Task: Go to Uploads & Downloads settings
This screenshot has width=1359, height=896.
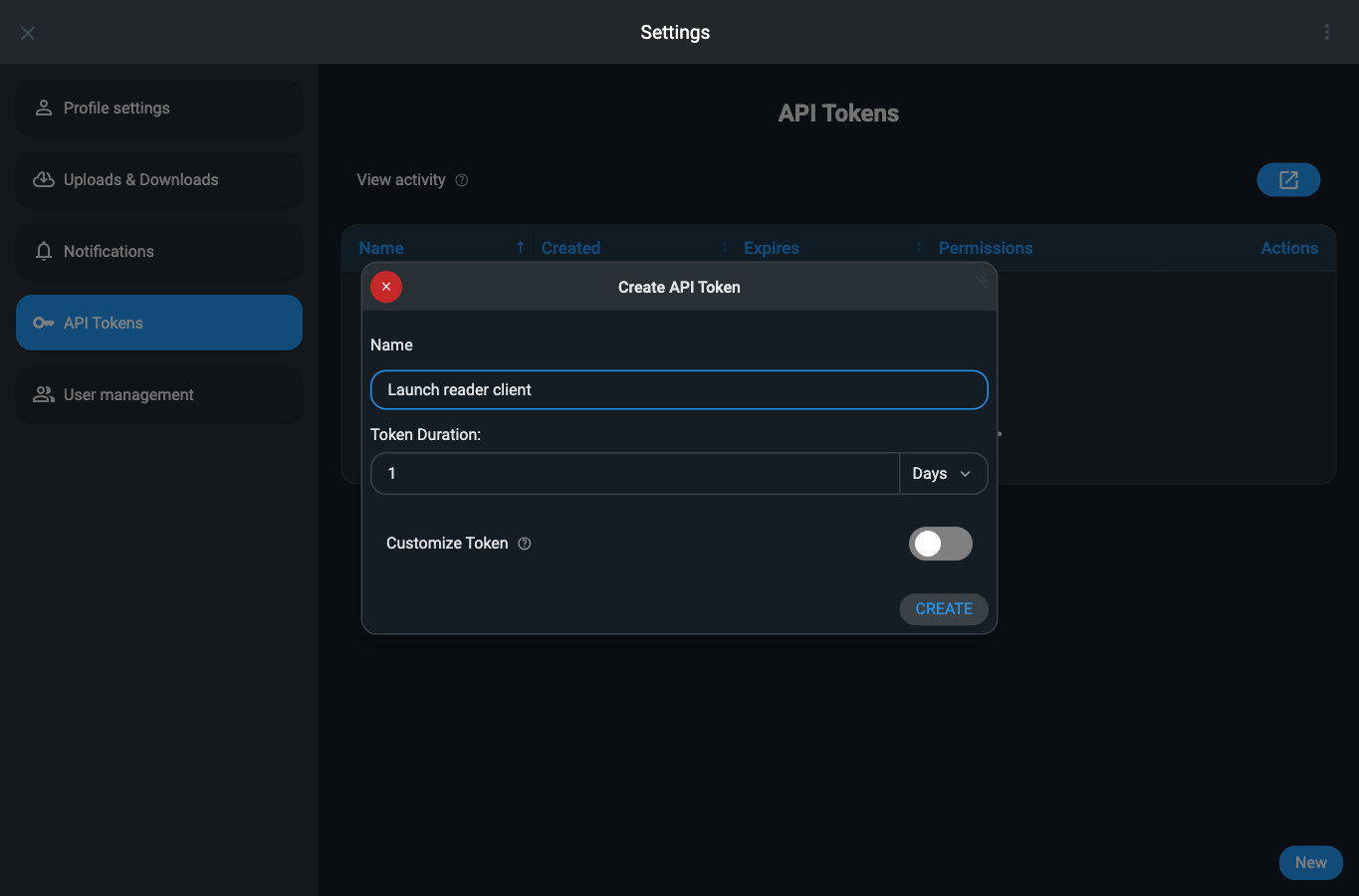Action: click(x=159, y=179)
